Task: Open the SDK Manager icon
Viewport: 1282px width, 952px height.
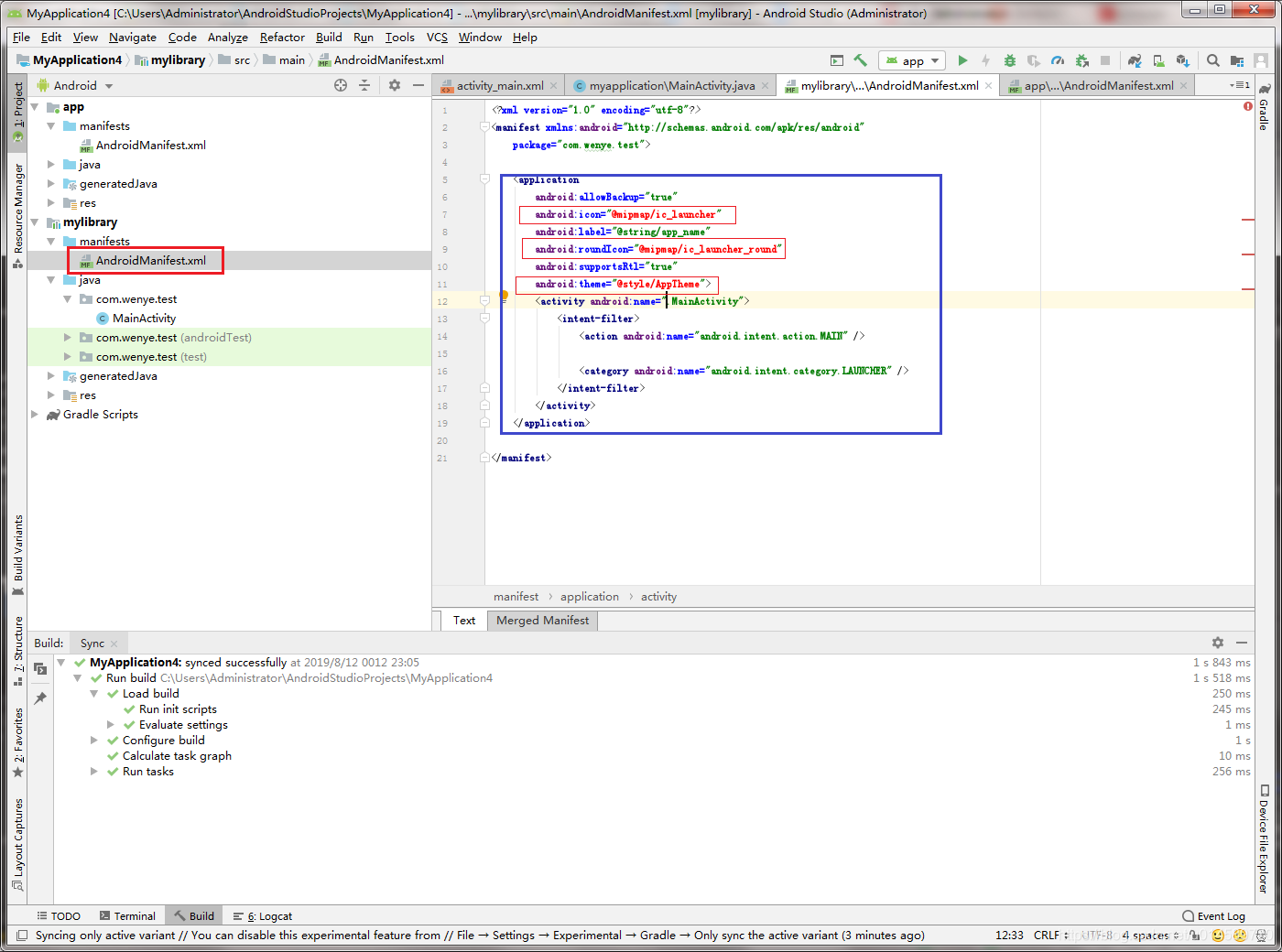Action: (1182, 60)
